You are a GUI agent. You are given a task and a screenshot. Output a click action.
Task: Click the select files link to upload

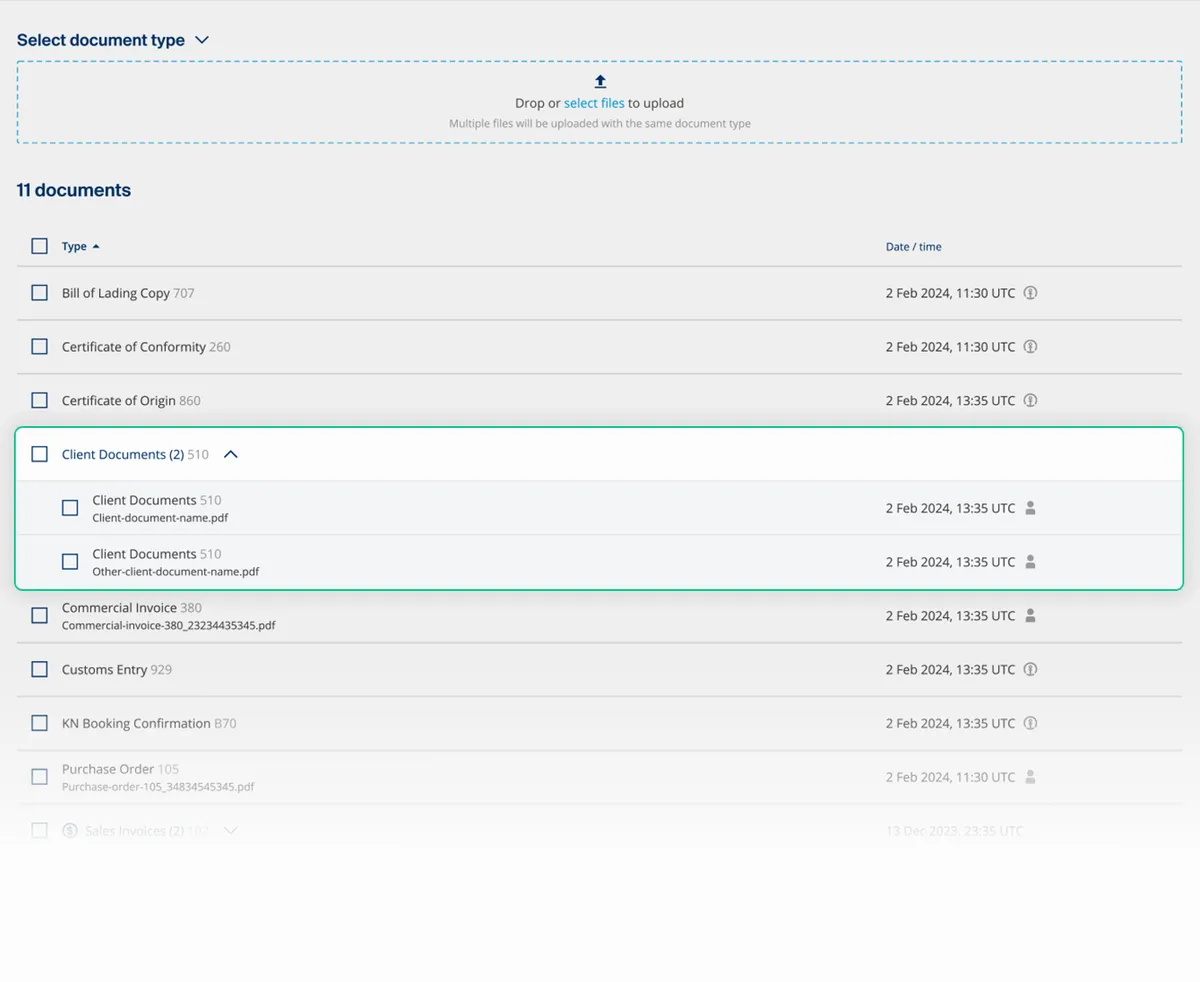coord(594,102)
